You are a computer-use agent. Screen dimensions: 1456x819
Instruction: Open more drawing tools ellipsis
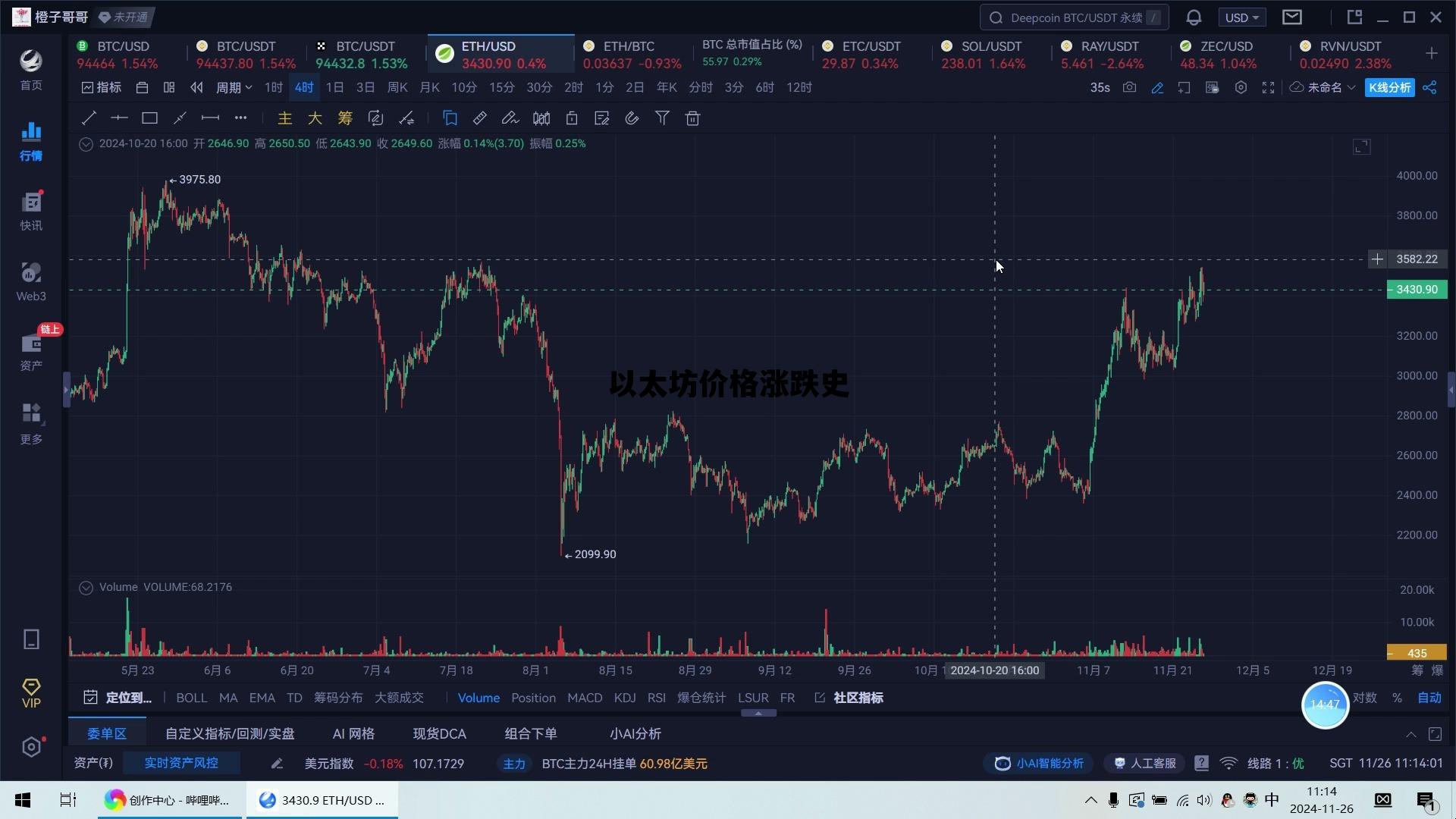(240, 118)
